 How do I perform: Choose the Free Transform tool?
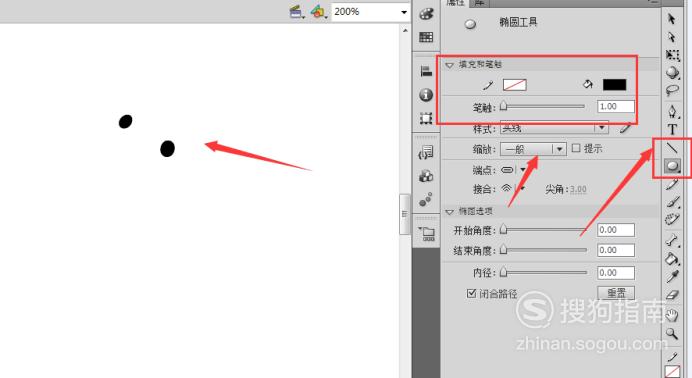[672, 55]
